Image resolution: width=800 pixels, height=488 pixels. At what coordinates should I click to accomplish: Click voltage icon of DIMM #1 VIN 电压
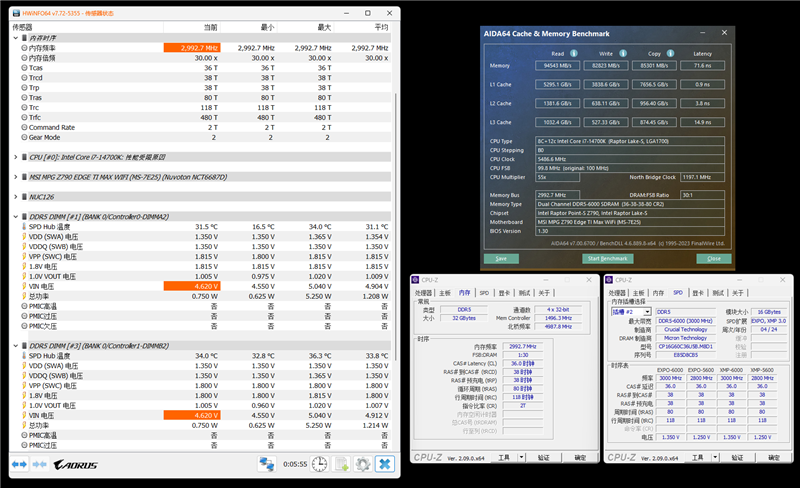(23, 286)
